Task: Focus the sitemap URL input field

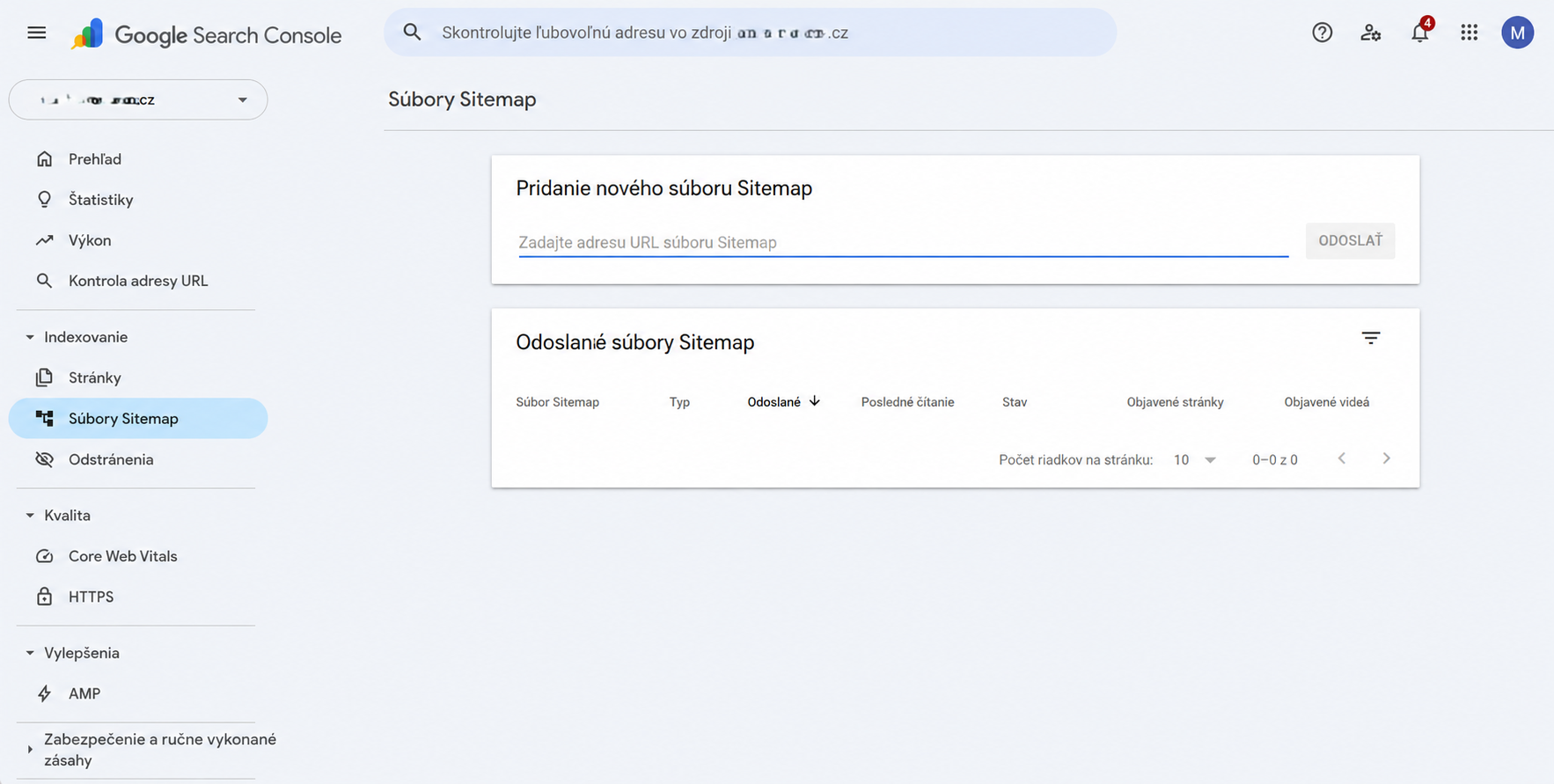Action: coord(903,242)
